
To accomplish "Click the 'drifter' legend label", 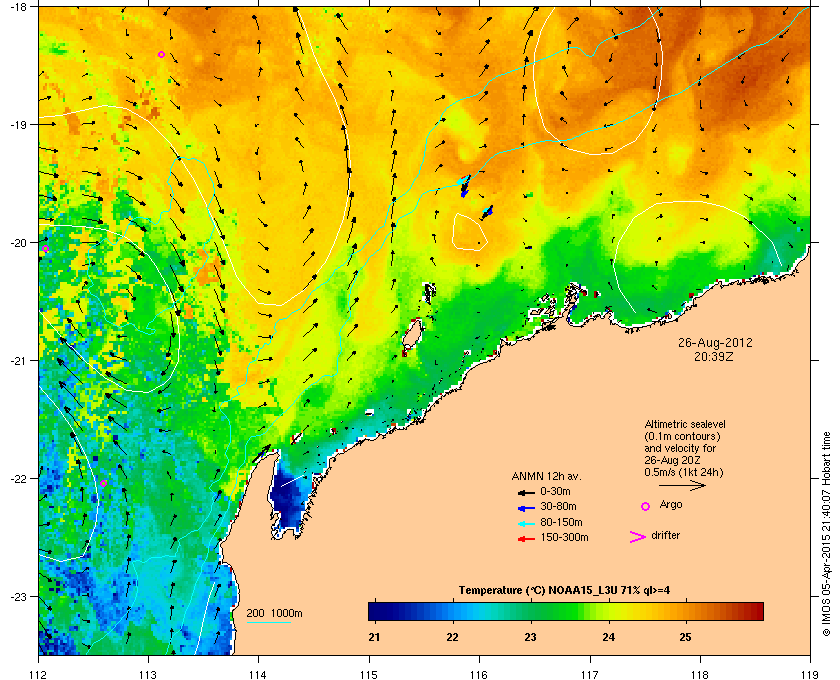I will [x=666, y=535].
